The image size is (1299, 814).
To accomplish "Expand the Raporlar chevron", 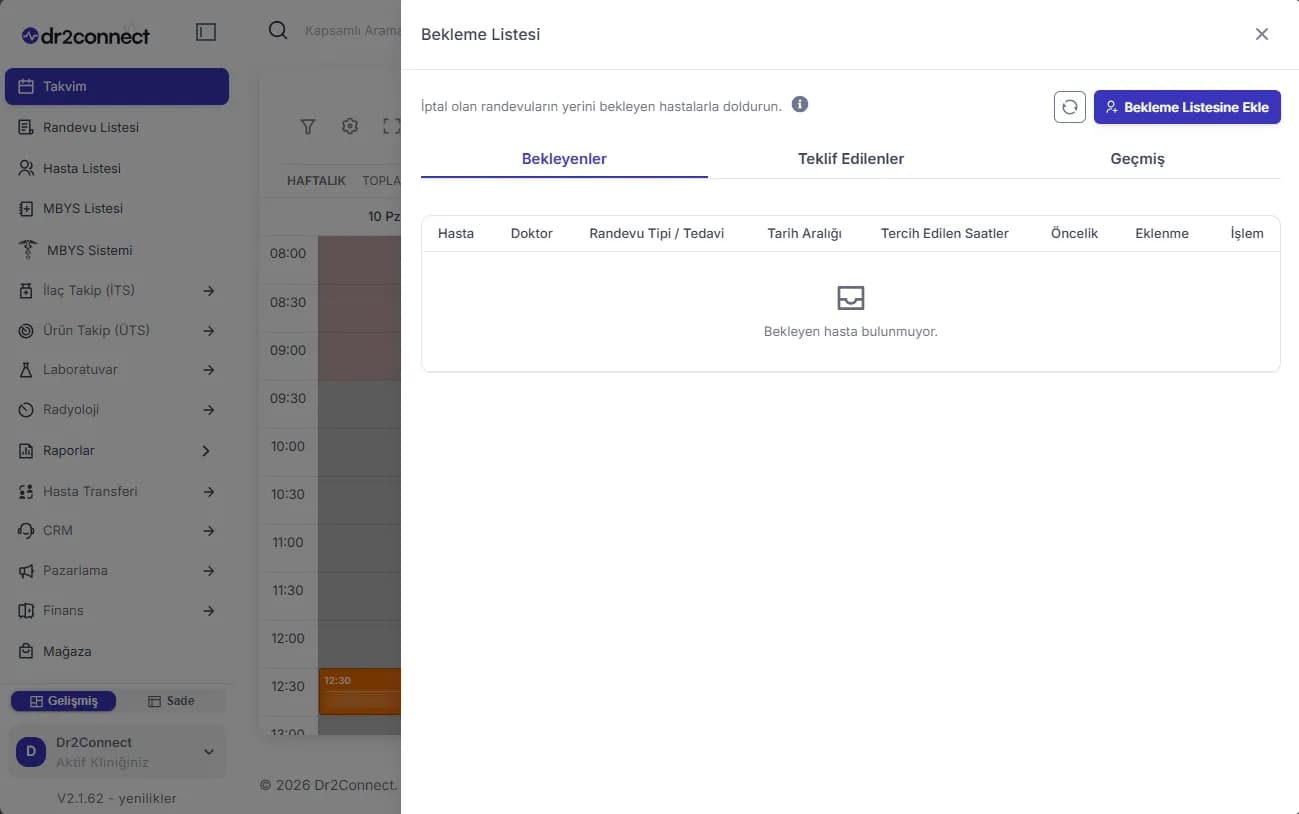I will 206,451.
